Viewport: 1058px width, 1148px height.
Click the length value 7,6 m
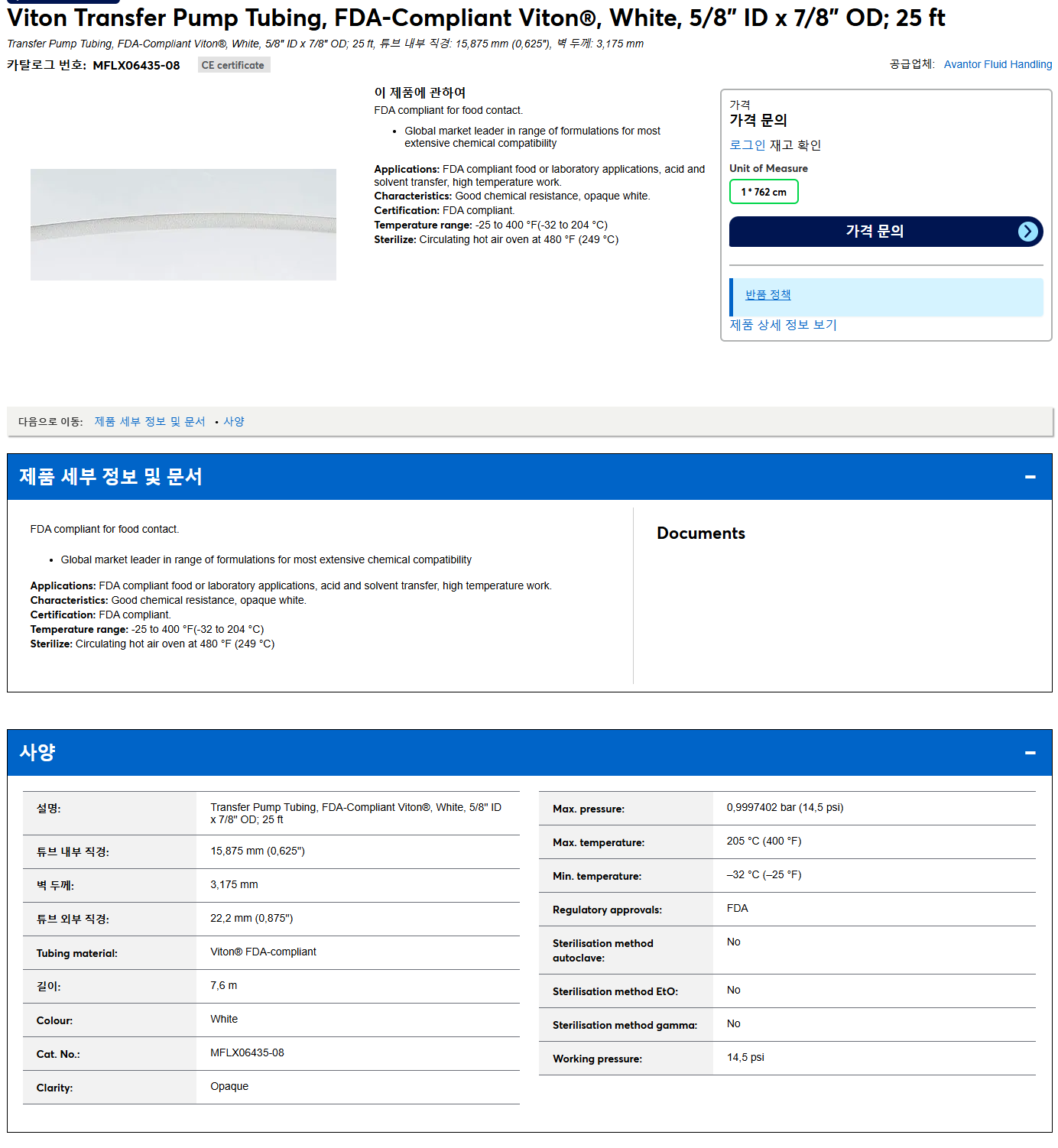[223, 986]
